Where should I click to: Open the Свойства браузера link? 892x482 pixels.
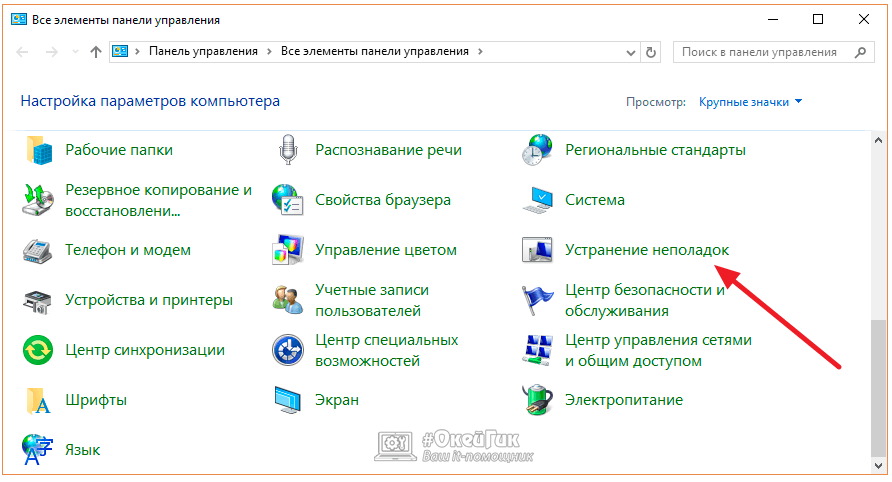(383, 200)
